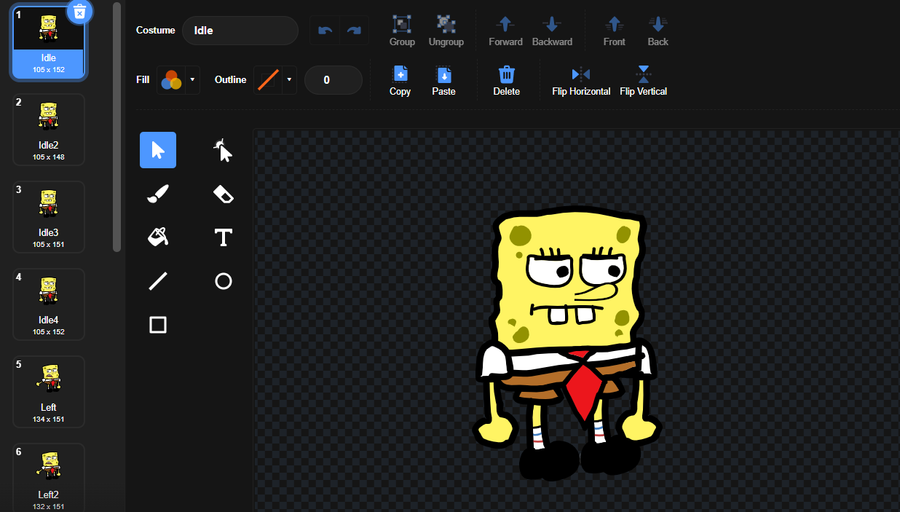Viewport: 900px width, 512px height.
Task: Select costume 5 Left thumbnail
Action: coord(48,391)
